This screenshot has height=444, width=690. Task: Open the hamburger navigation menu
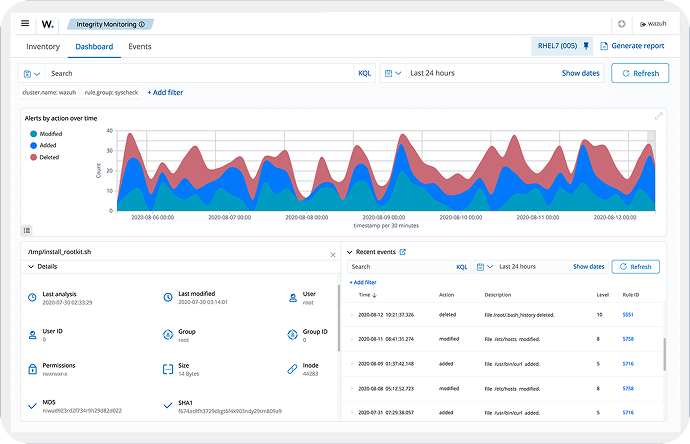(25, 23)
